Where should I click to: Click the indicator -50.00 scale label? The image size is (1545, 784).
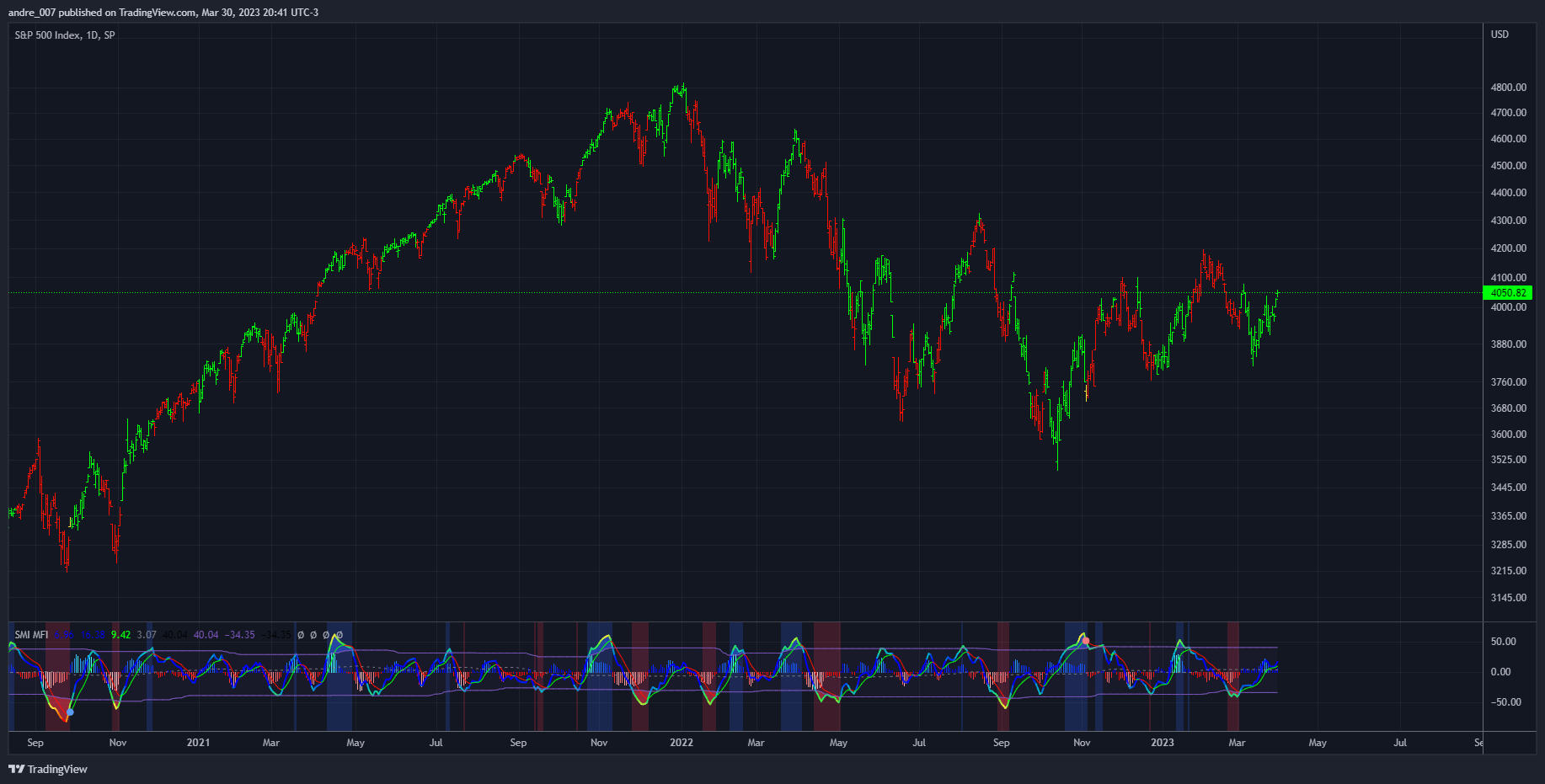click(x=1505, y=702)
